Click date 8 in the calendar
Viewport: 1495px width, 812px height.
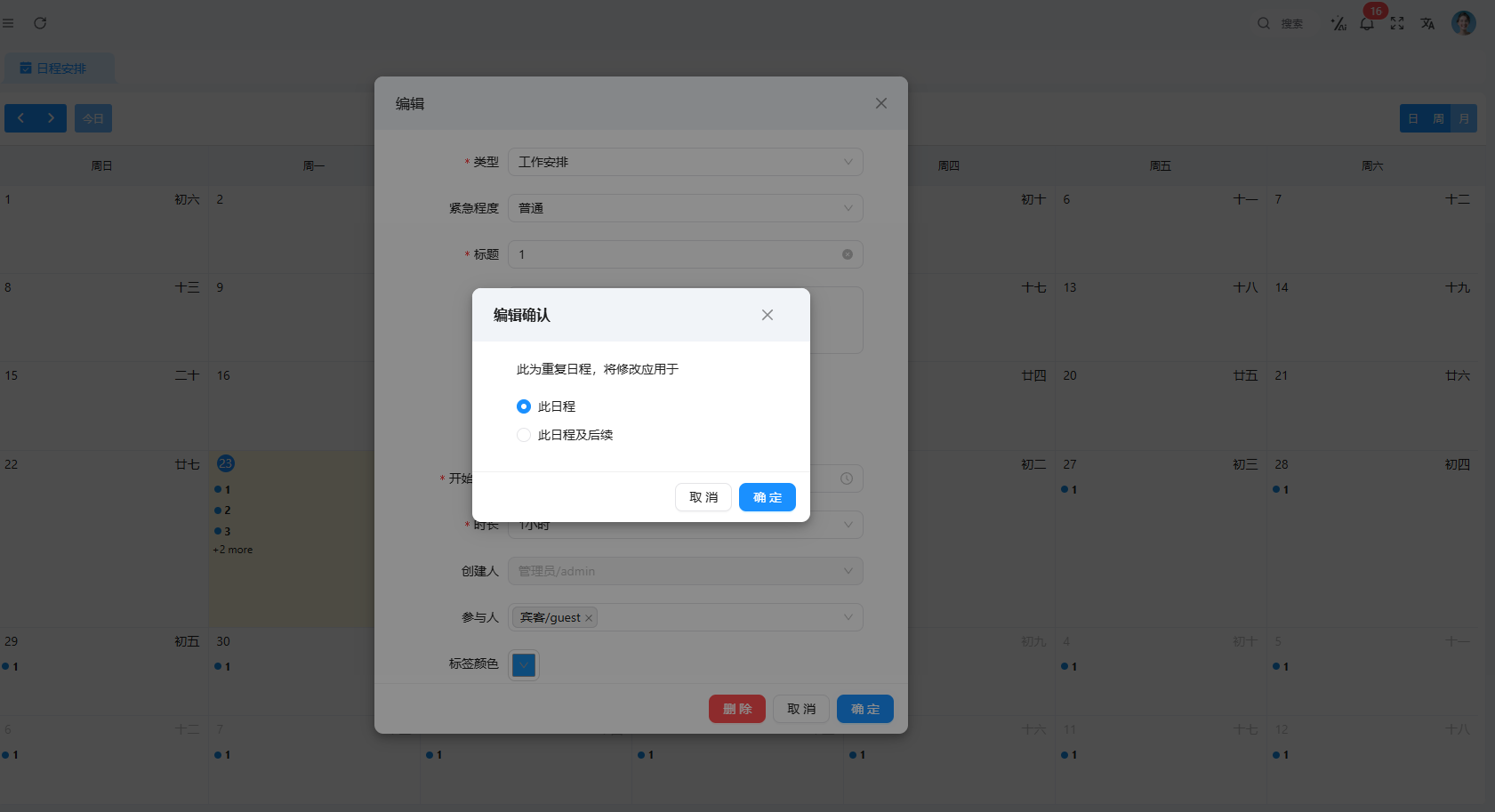click(x=8, y=287)
